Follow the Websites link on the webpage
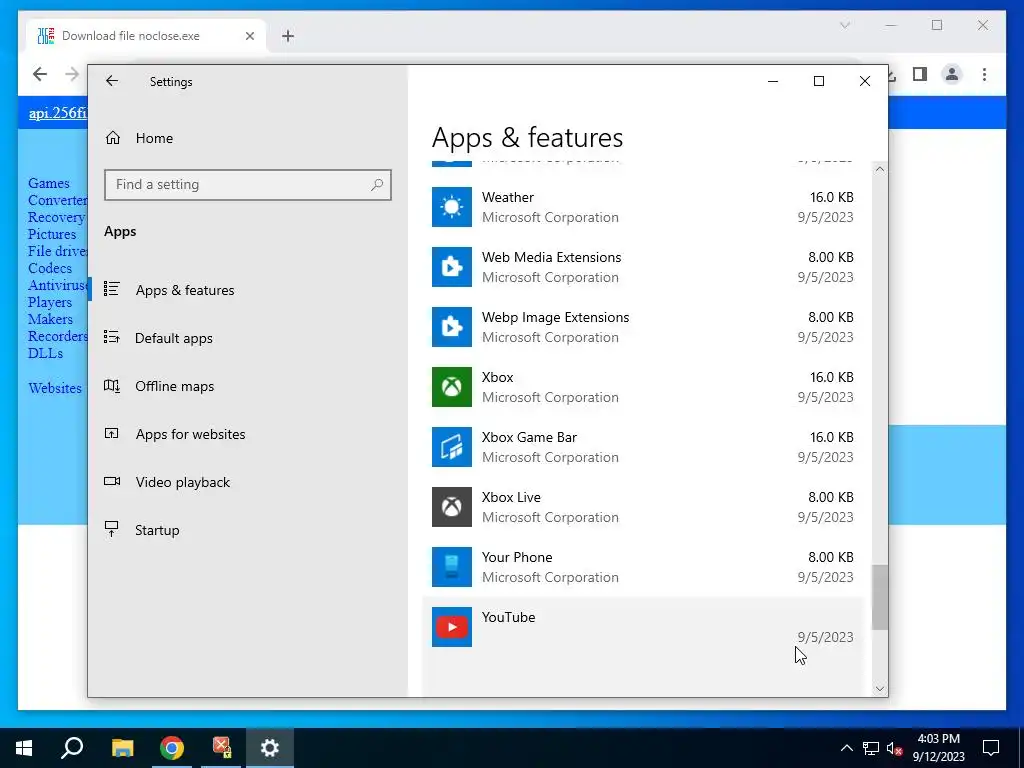Image resolution: width=1024 pixels, height=768 pixels. tap(55, 388)
